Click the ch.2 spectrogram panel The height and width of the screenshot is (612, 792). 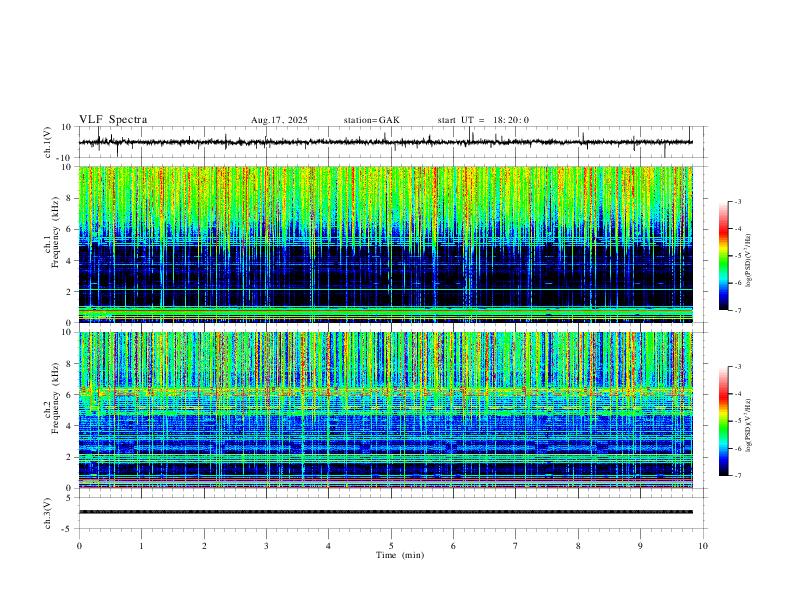coord(385,410)
